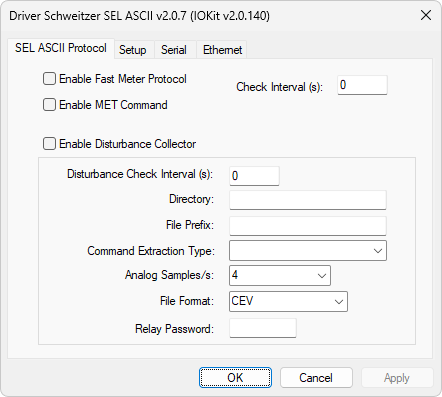Open the Setup tab
Screen dimensions: 442x397
point(133,50)
